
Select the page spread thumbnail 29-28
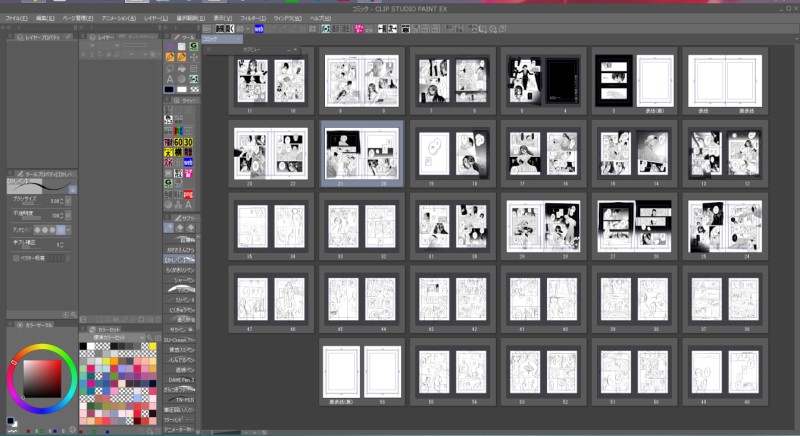tap(543, 226)
